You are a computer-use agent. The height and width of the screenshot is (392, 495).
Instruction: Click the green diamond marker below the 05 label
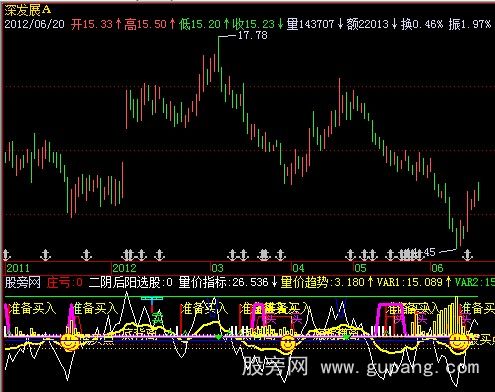click(x=346, y=337)
